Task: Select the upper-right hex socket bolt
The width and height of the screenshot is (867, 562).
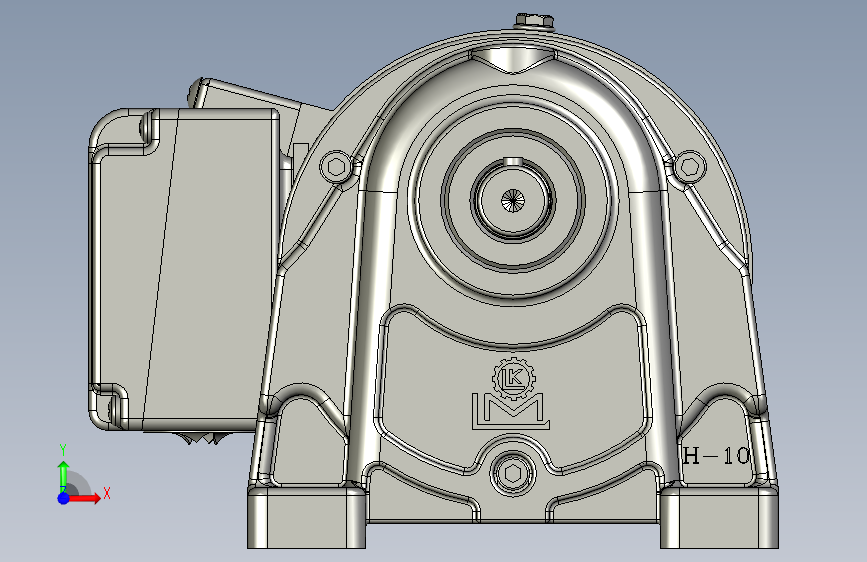Action: click(690, 166)
